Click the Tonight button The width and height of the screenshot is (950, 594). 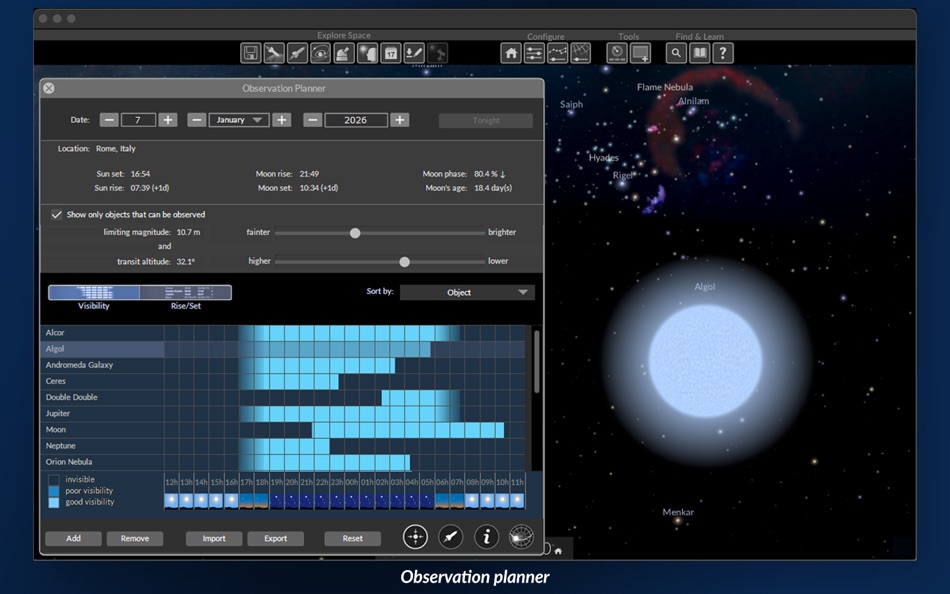click(x=486, y=121)
